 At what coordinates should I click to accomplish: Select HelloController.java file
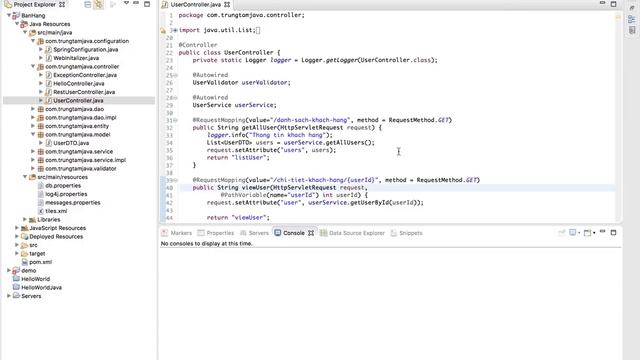pos(78,84)
